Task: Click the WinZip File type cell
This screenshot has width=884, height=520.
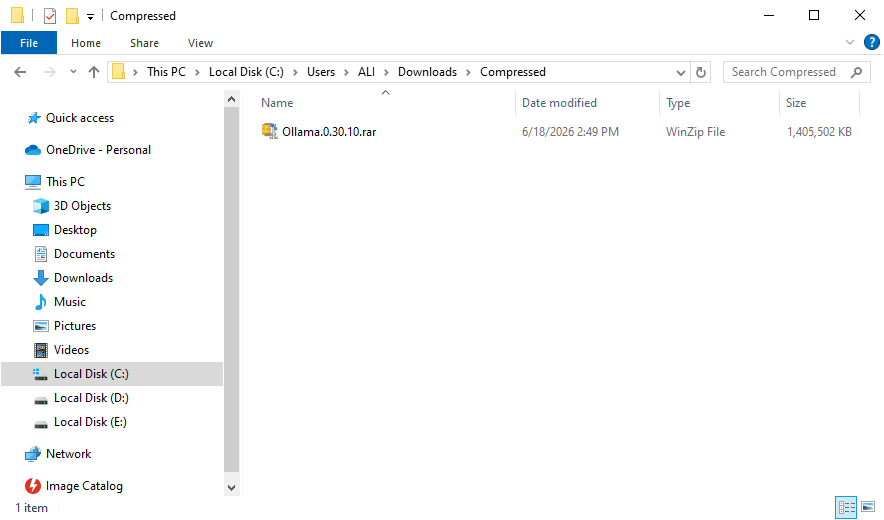Action: (x=695, y=132)
